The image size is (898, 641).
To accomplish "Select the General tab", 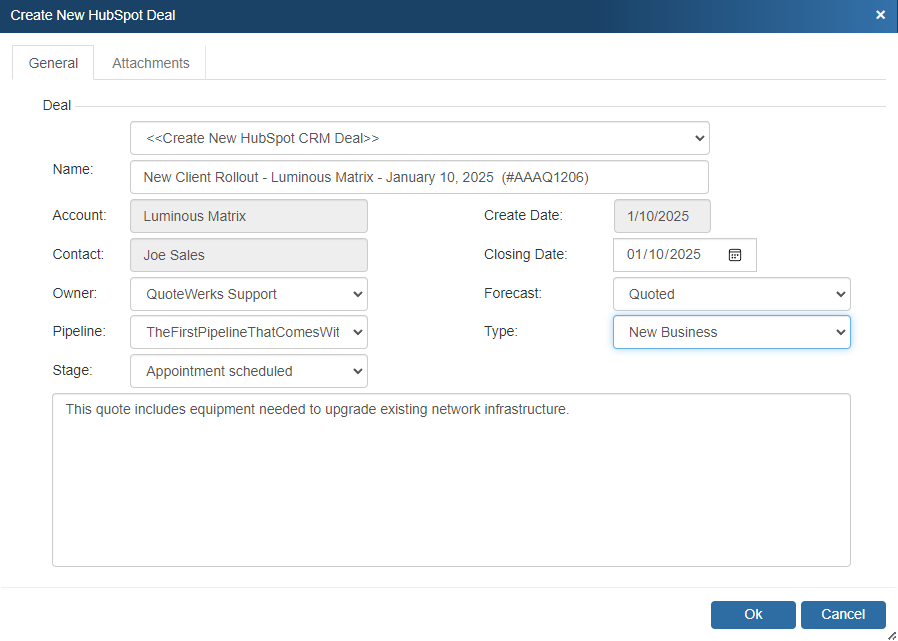I will pyautogui.click(x=53, y=63).
